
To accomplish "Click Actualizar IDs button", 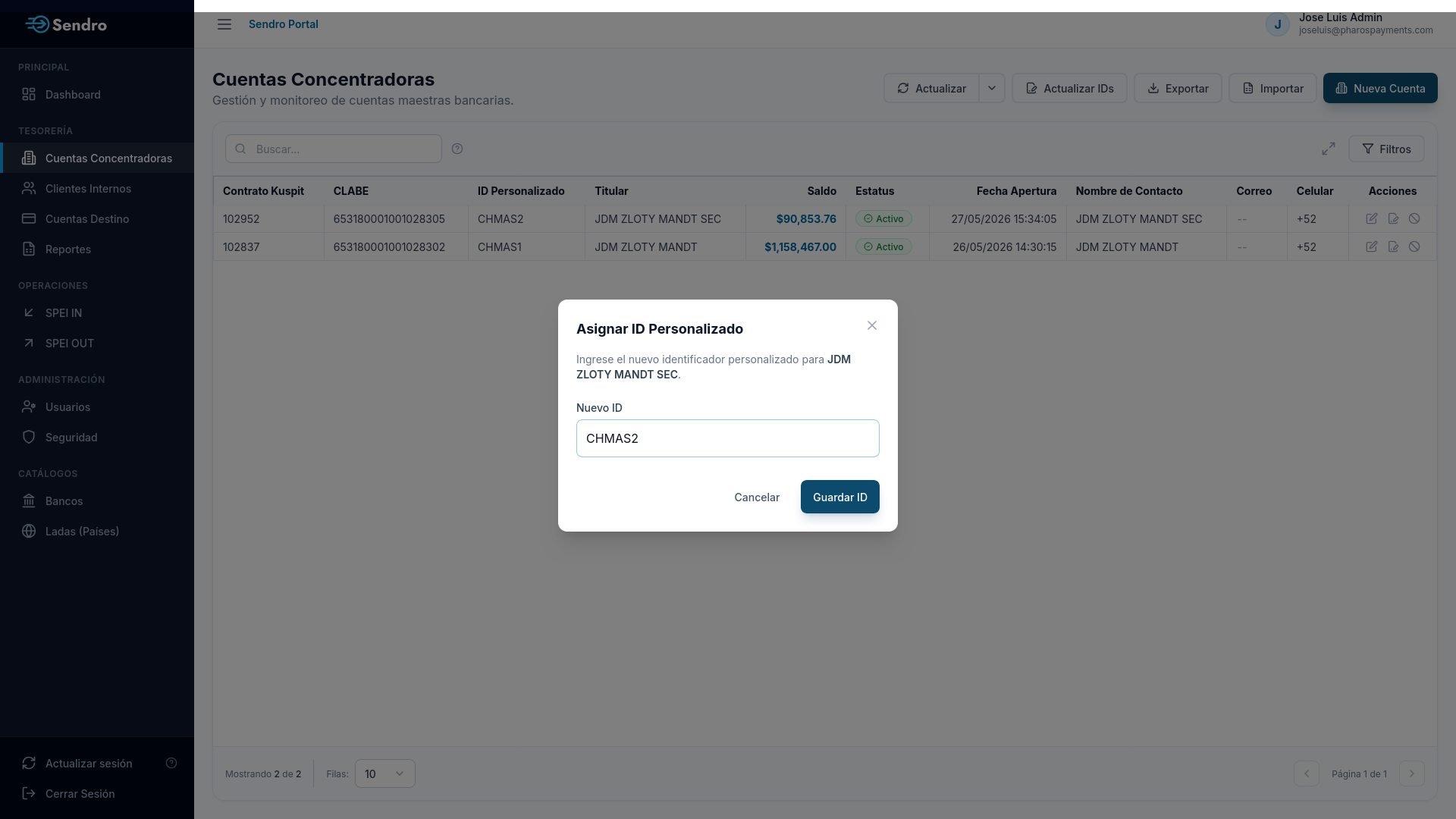I will pyautogui.click(x=1069, y=88).
